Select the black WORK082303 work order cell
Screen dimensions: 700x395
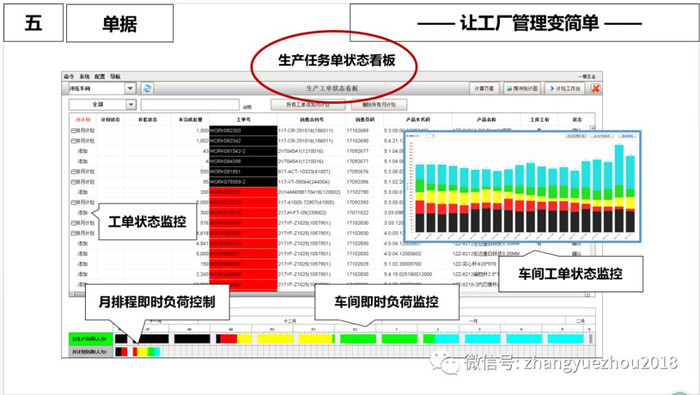pyautogui.click(x=243, y=130)
